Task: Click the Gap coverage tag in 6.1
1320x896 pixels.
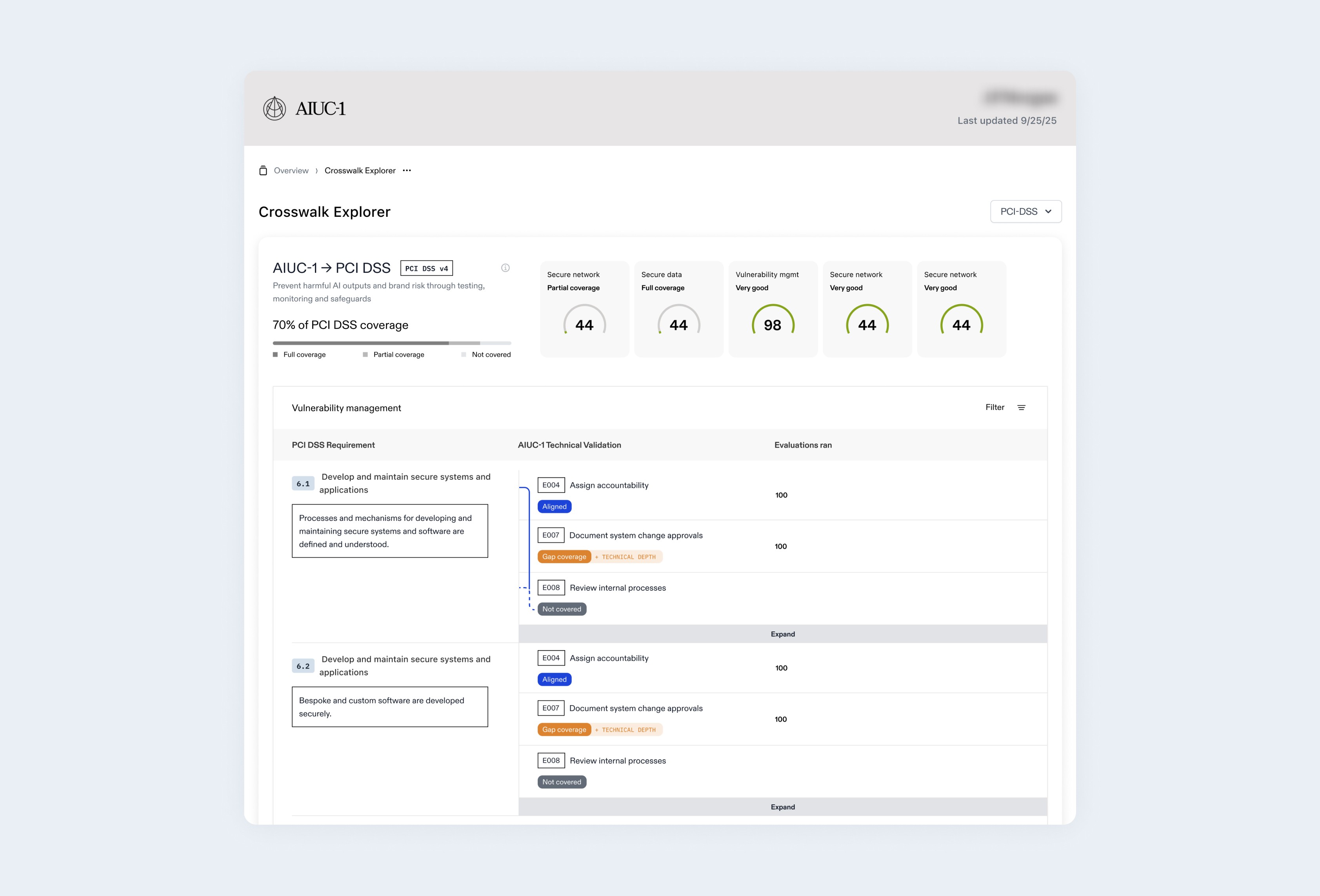Action: click(x=564, y=557)
